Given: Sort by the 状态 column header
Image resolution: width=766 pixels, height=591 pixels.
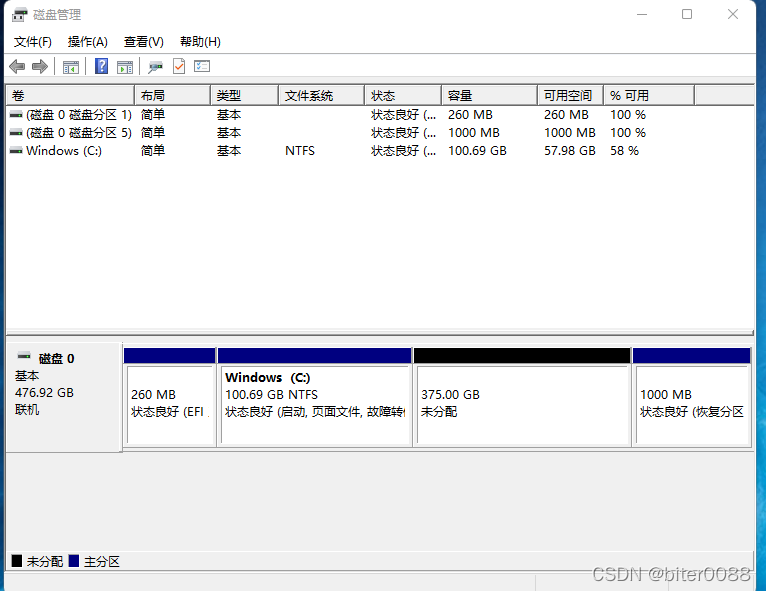Looking at the screenshot, I should (403, 96).
